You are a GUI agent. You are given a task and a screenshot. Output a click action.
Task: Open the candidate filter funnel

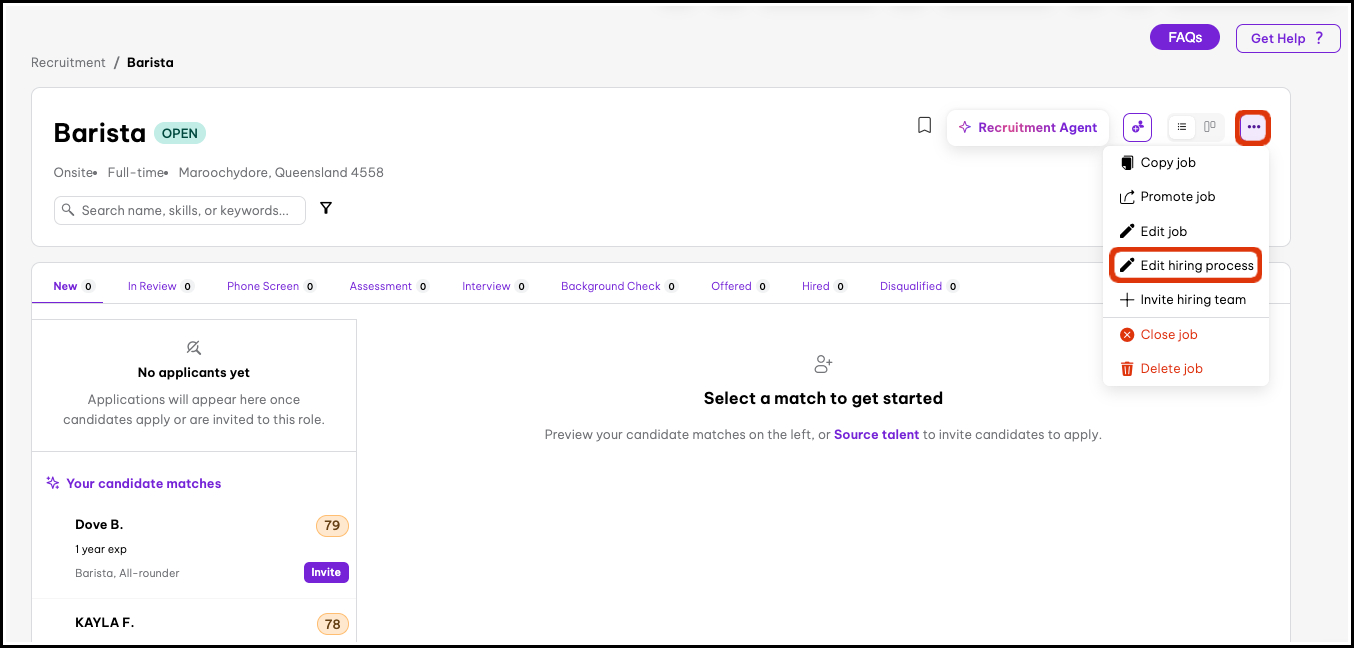point(326,208)
